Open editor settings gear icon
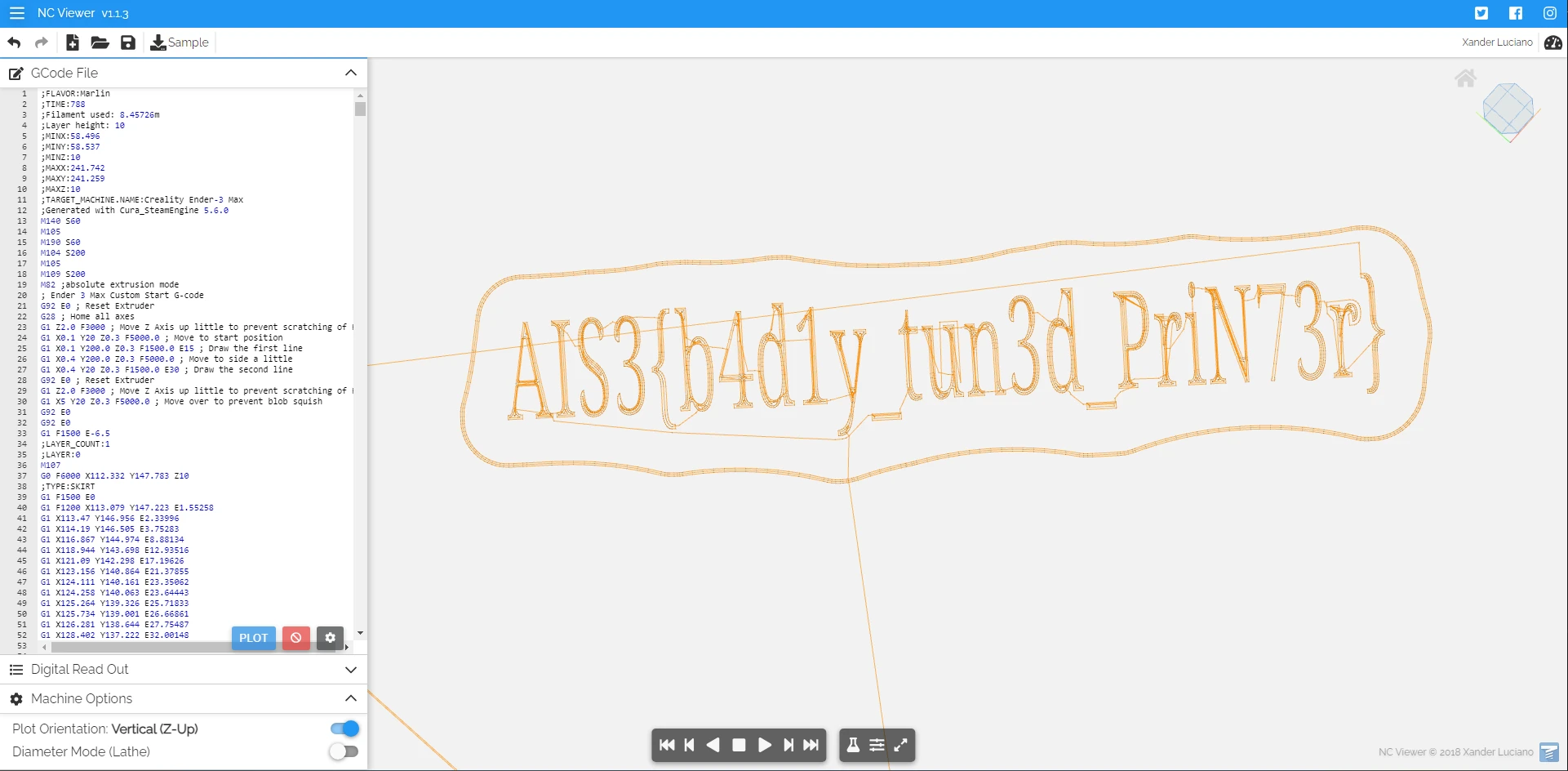The height and width of the screenshot is (771, 1568). click(330, 638)
